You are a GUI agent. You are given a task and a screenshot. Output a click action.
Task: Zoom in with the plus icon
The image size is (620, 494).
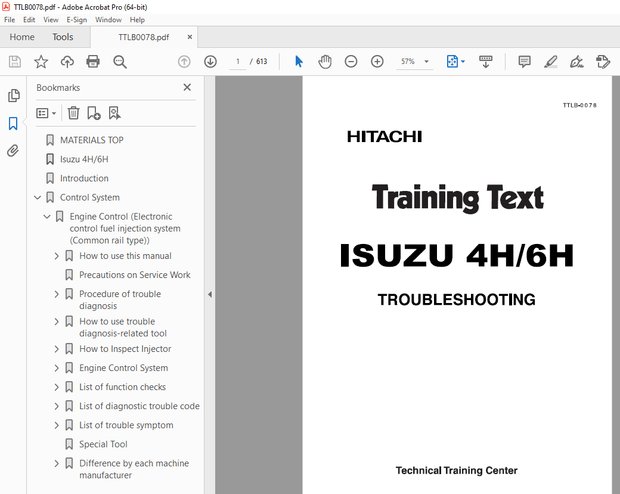click(x=377, y=62)
